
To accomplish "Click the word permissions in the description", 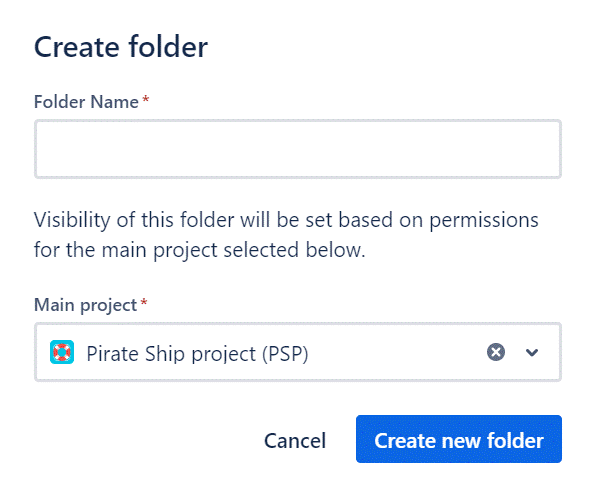I will [484, 221].
